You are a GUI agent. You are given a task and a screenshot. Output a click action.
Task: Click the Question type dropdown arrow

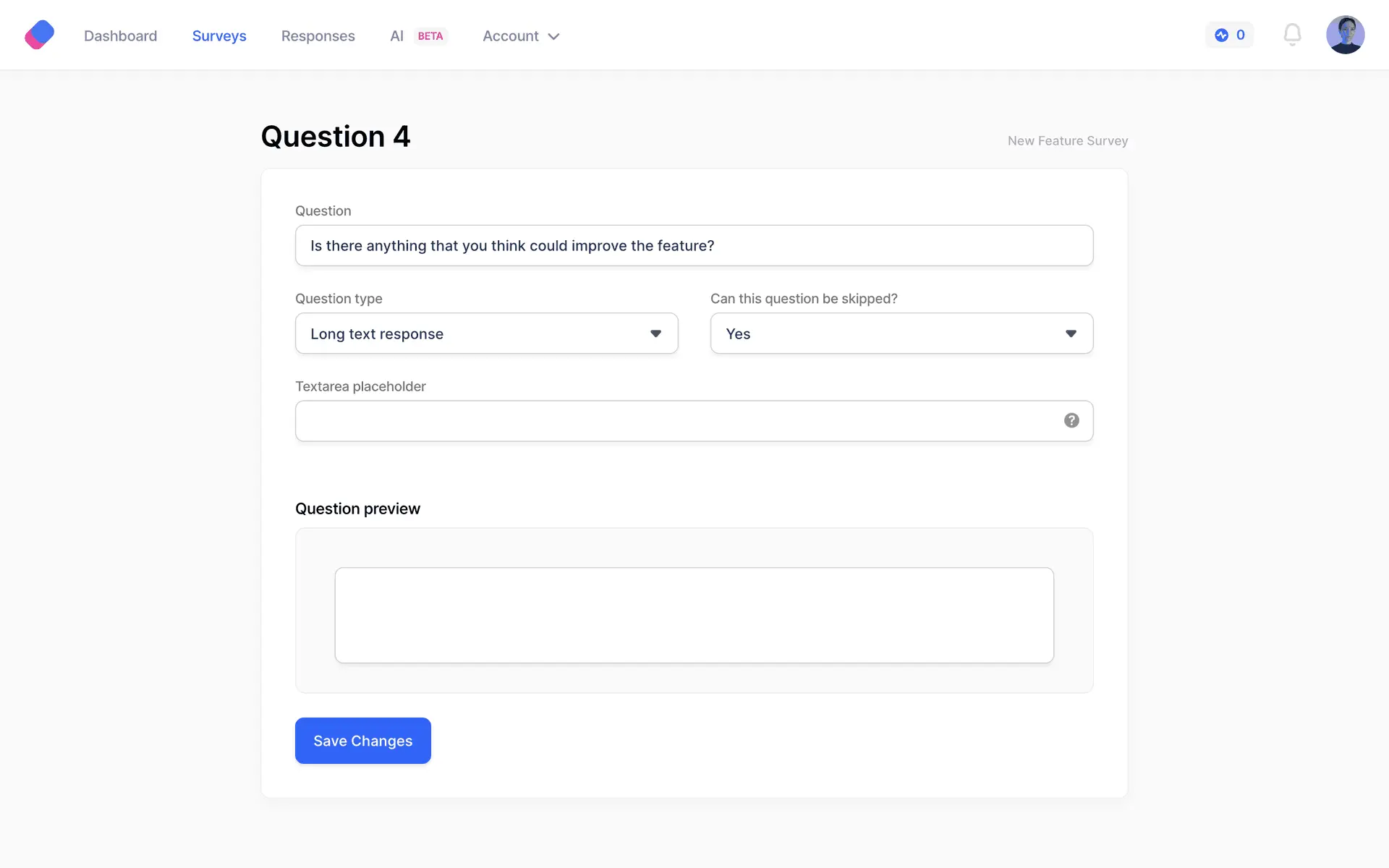click(x=655, y=333)
